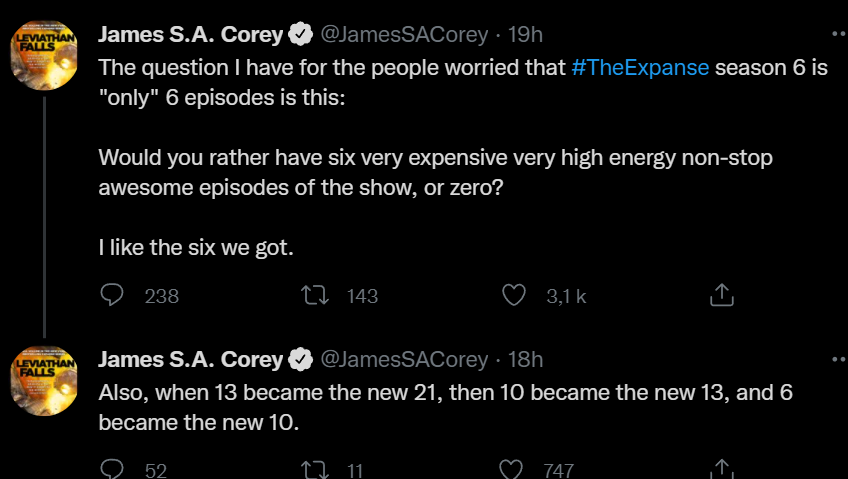The height and width of the screenshot is (479, 848).
Task: Click the verified badge on second tweet
Action: point(300,359)
